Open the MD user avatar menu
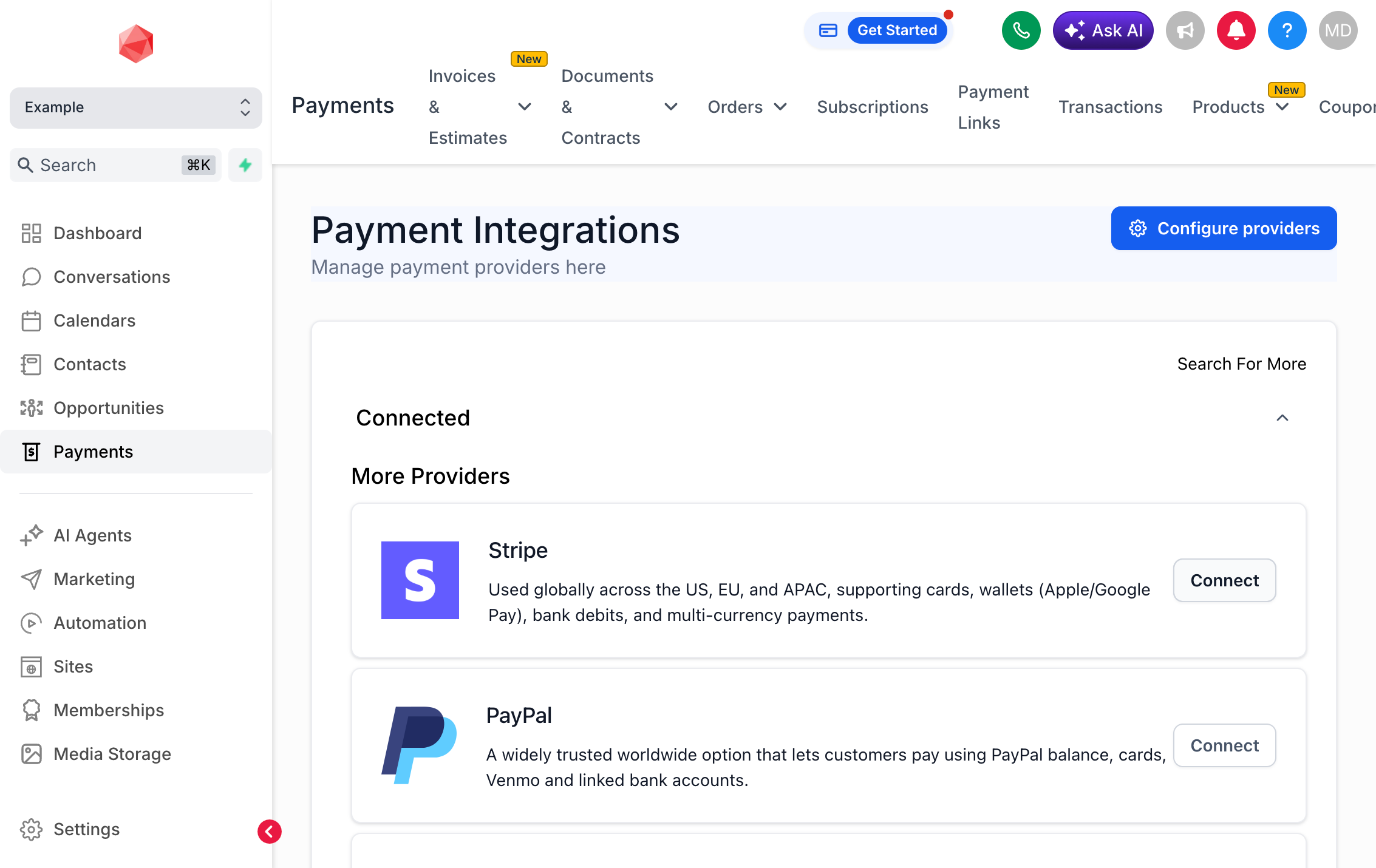 pyautogui.click(x=1338, y=30)
